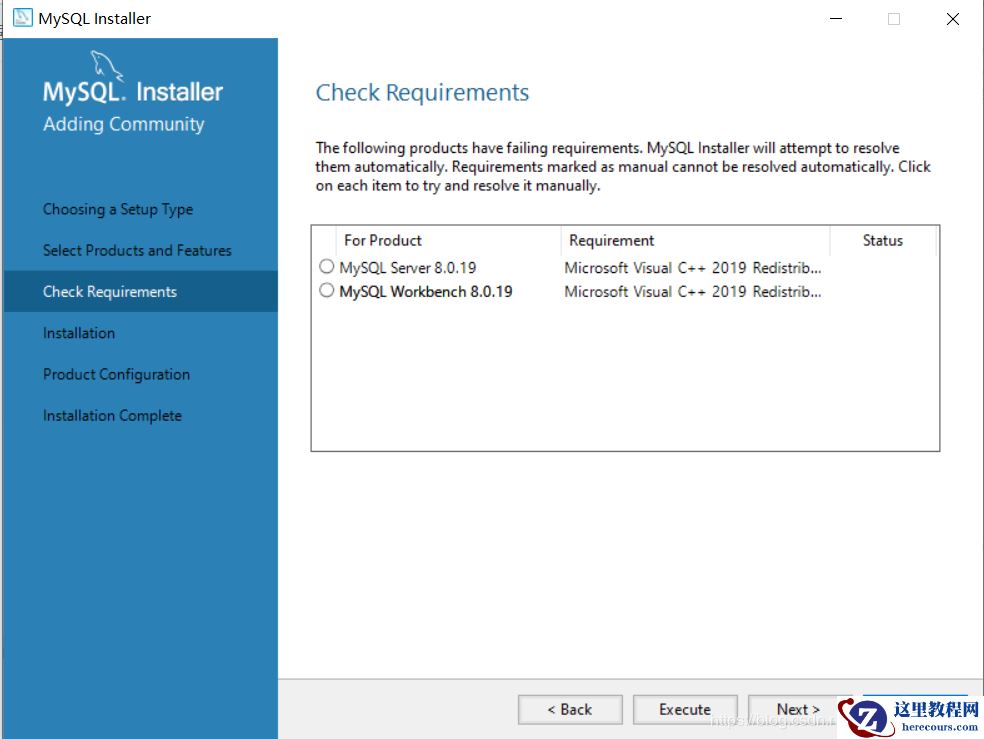984x739 pixels.
Task: Click the Status column header
Action: [x=883, y=240]
